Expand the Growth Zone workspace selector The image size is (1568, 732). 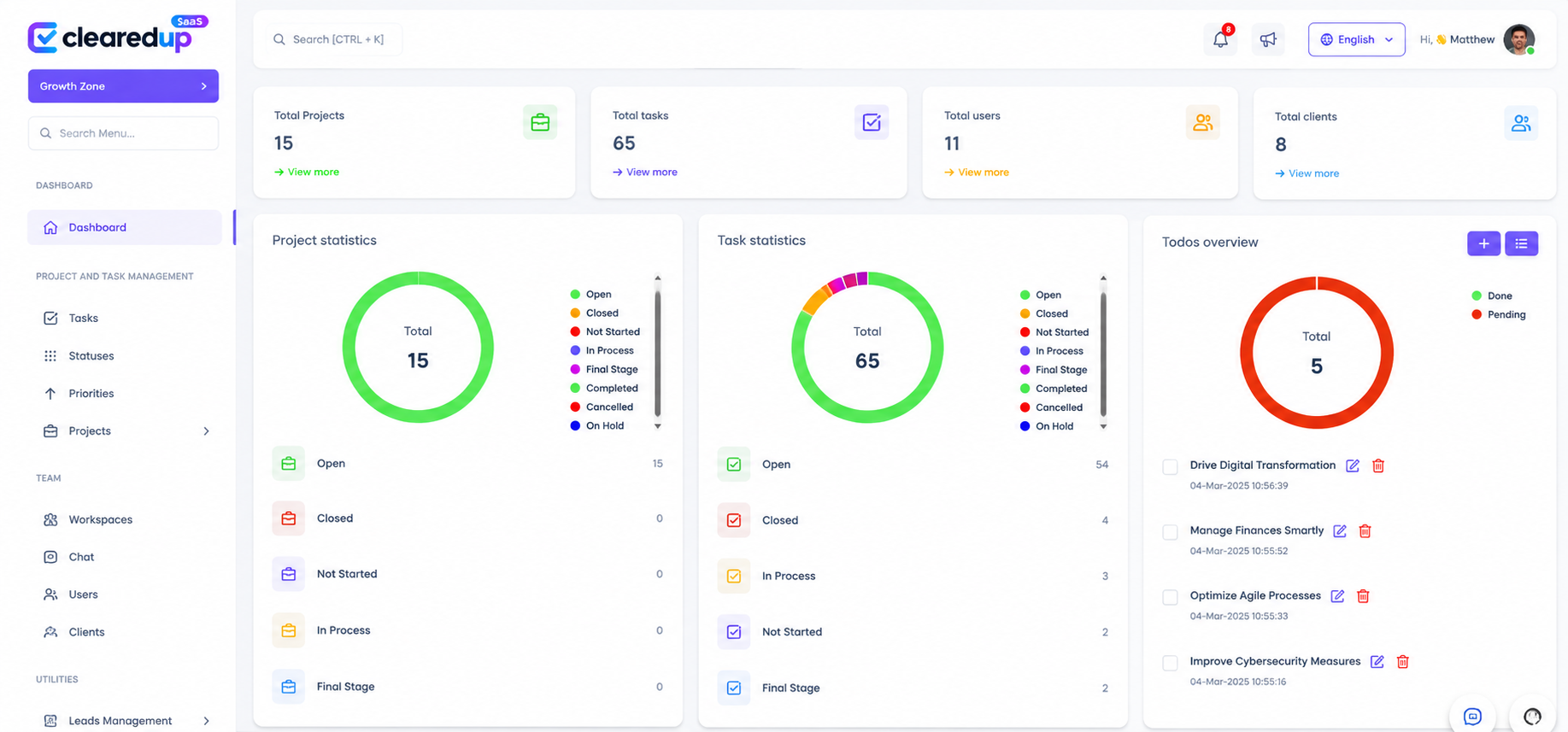click(123, 86)
